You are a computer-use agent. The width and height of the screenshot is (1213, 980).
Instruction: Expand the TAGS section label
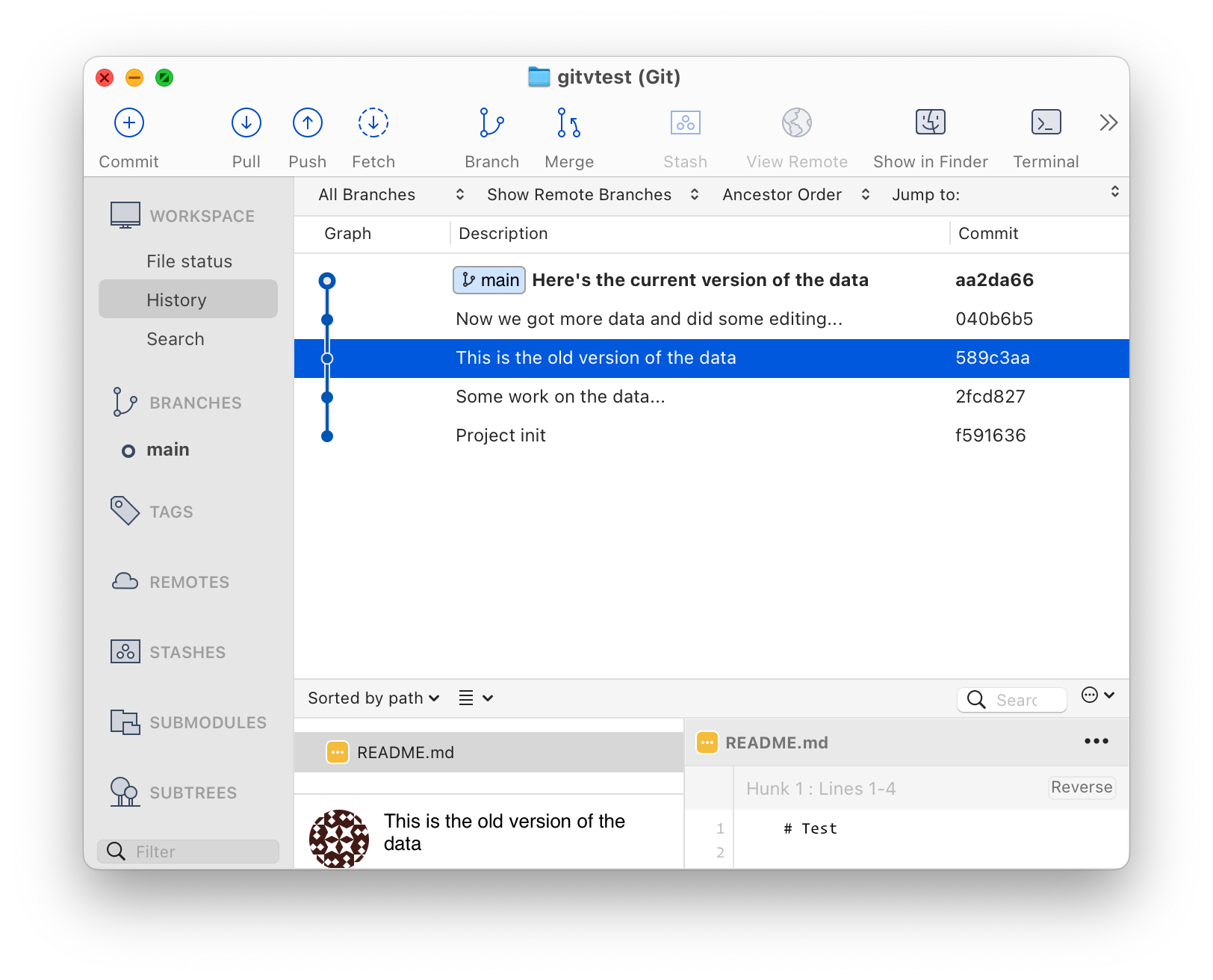(x=171, y=512)
